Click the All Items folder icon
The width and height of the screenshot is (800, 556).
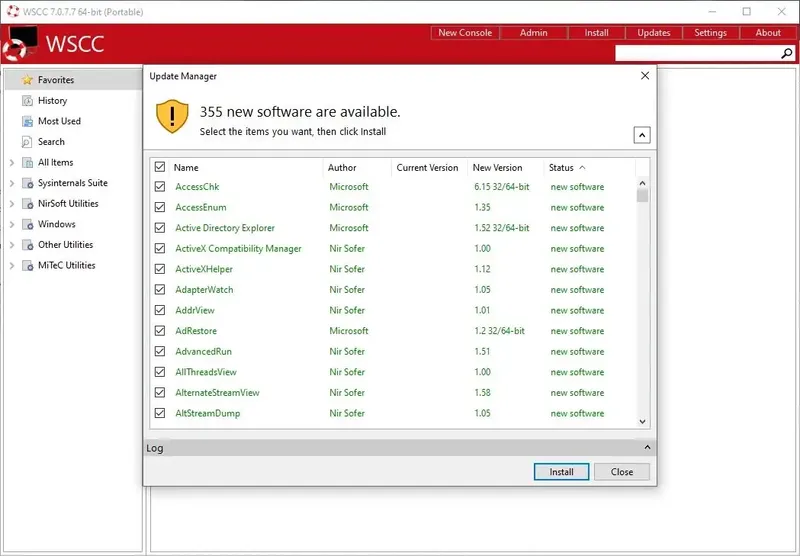pyautogui.click(x=28, y=162)
